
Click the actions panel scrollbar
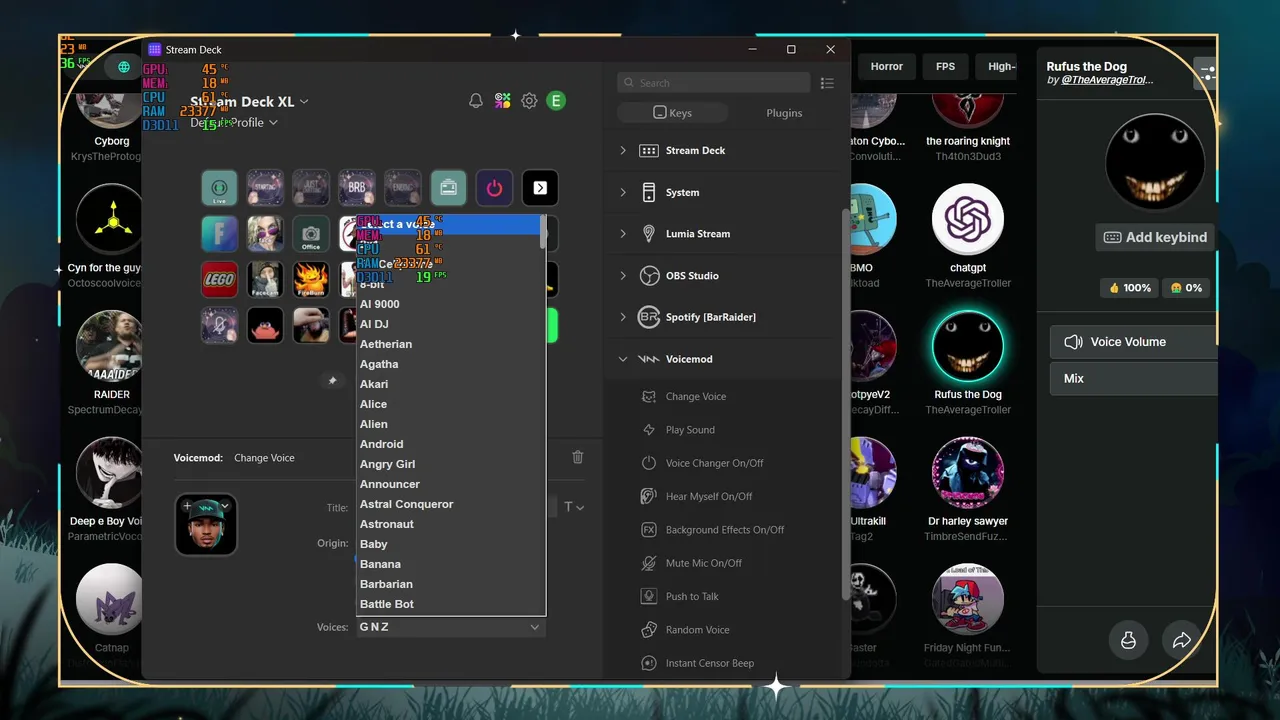[846, 405]
